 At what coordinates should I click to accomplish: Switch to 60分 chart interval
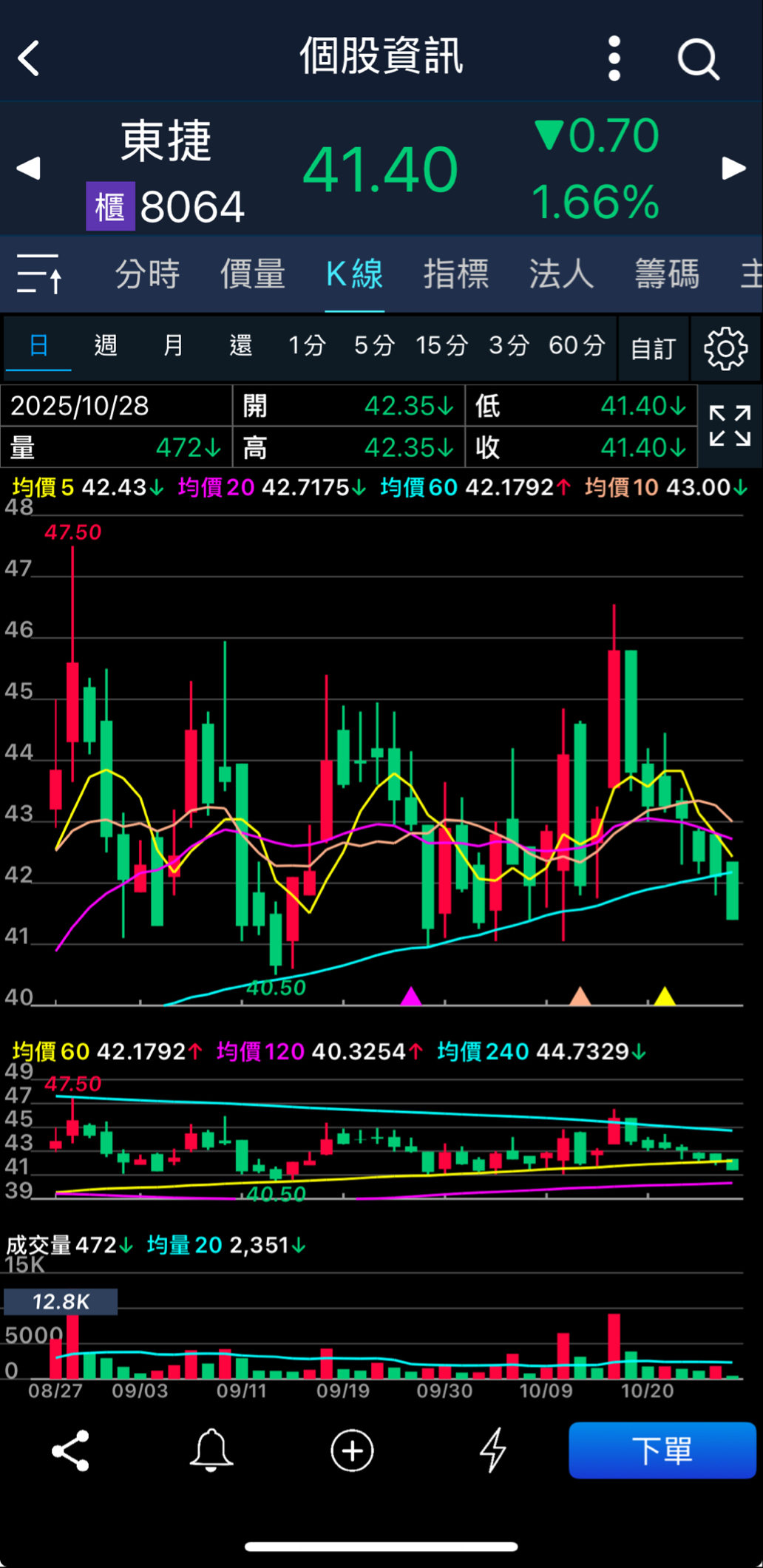coord(577,345)
